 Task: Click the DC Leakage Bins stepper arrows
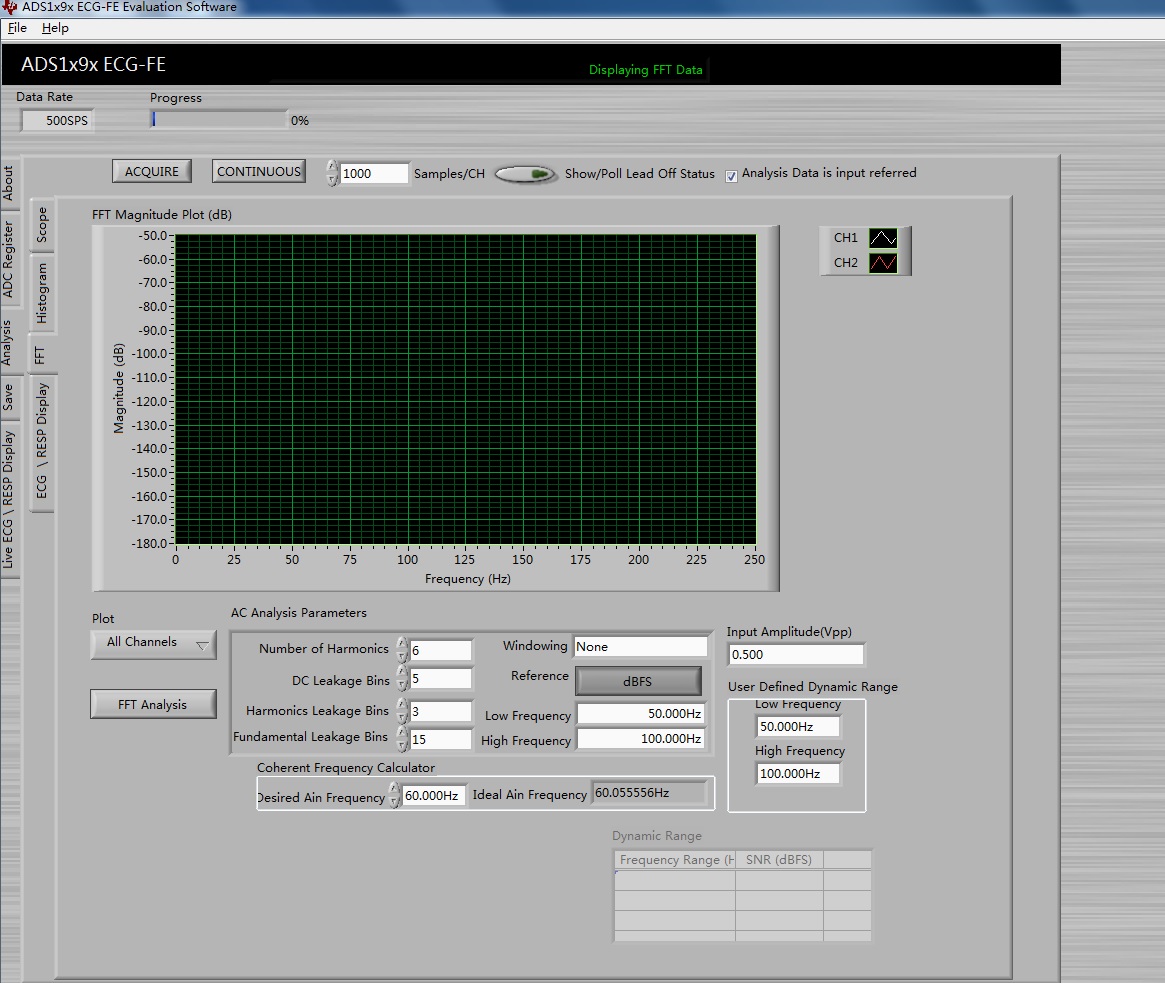point(402,680)
